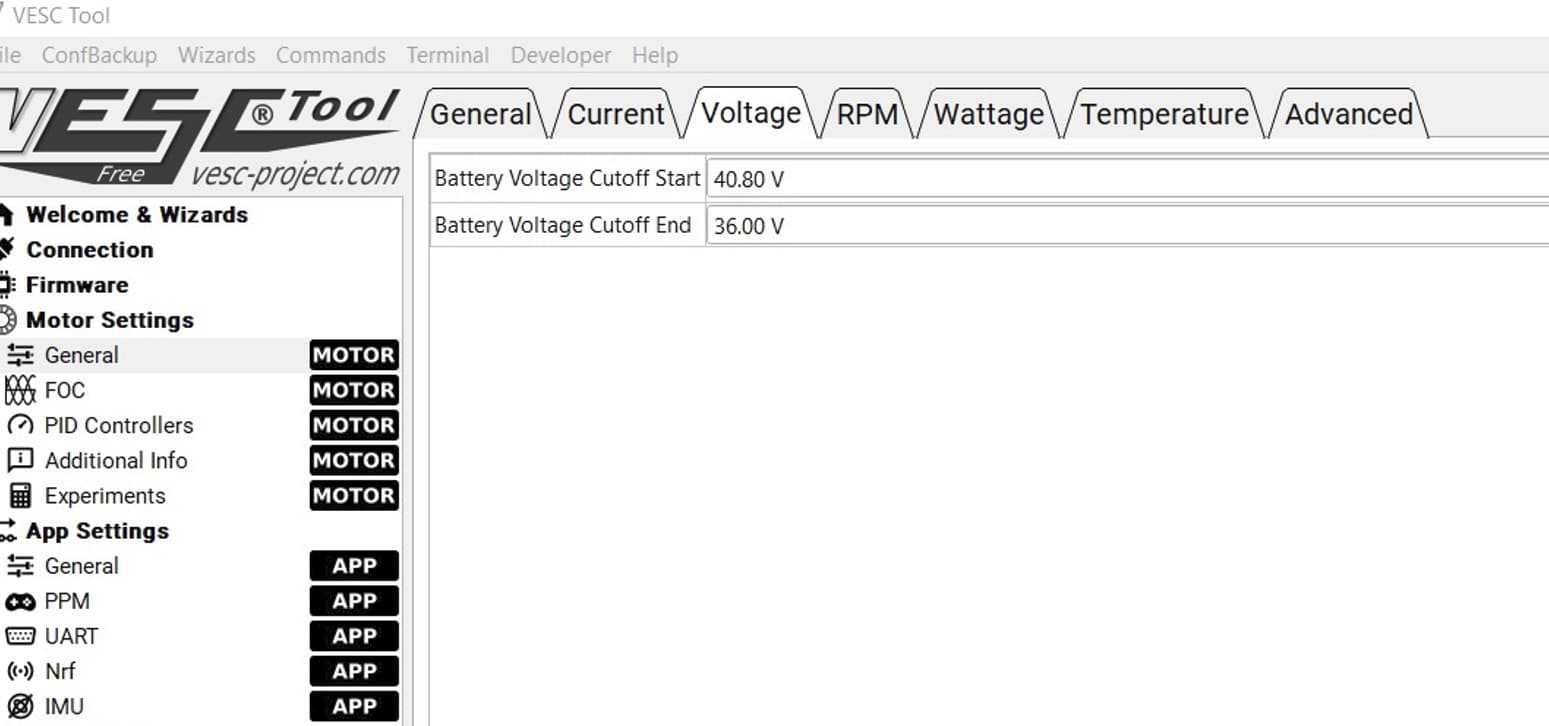Viewport: 1549px width, 726px height.
Task: Open the Firmware page
Action: (77, 284)
